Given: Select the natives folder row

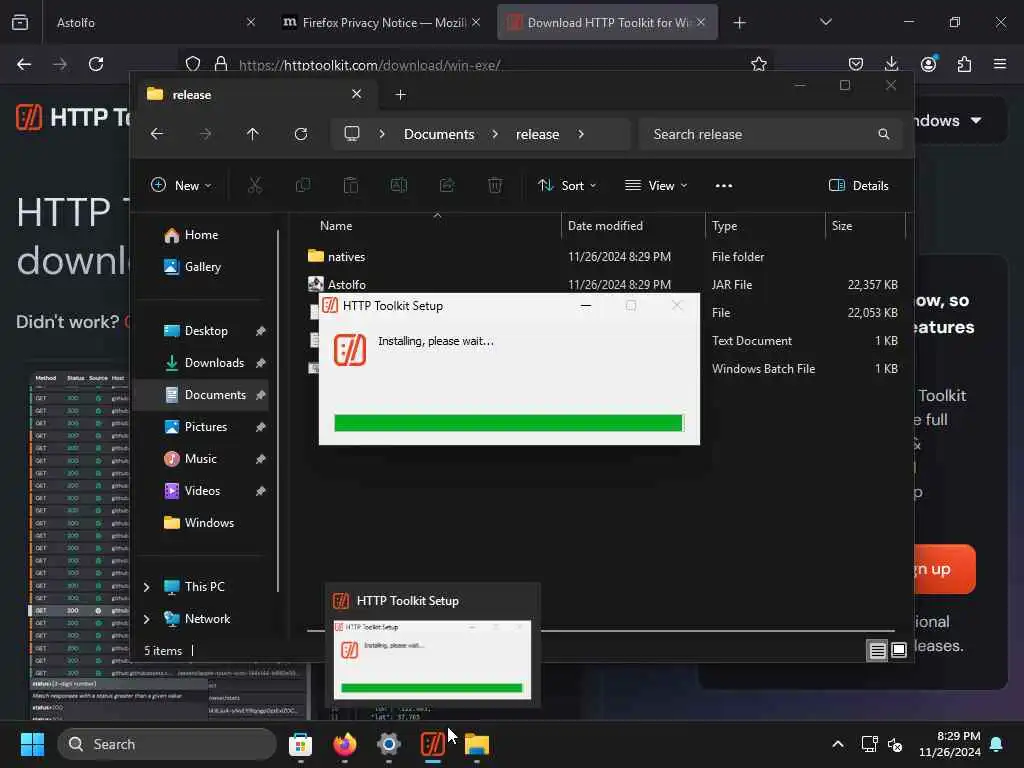Looking at the screenshot, I should [604, 257].
